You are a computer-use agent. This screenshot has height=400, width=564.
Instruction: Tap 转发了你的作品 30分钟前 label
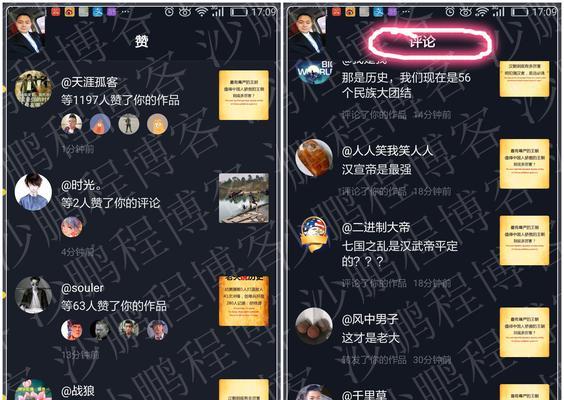[396, 360]
